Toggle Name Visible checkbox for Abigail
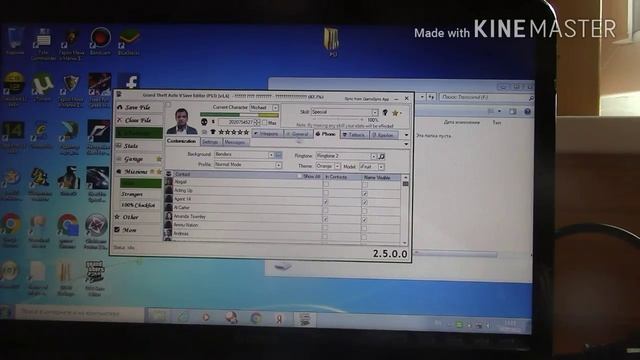 [x=365, y=185]
